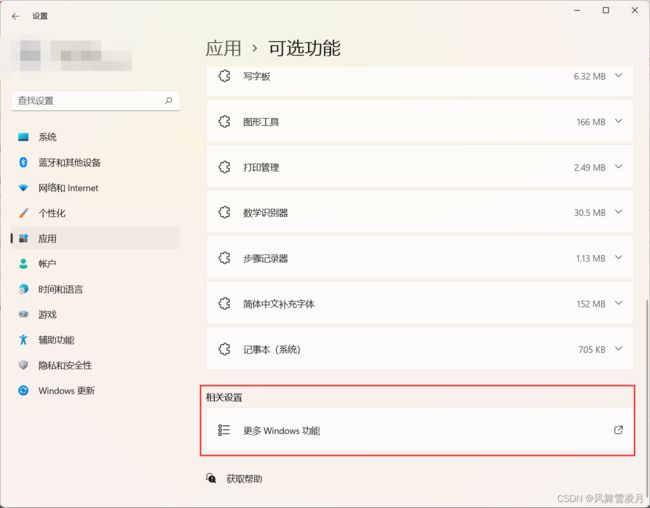
Task: Click the 网络和 Internet wifi icon
Action: click(23, 188)
